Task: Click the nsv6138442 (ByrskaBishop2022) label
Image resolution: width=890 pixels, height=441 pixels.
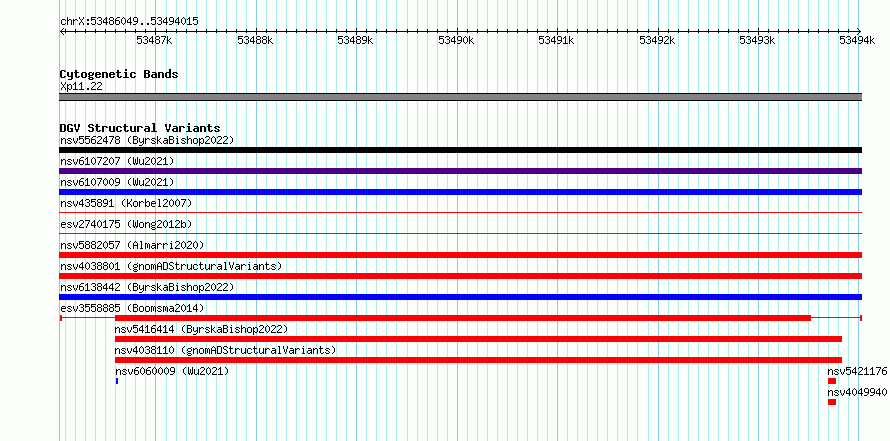Action: [147, 287]
